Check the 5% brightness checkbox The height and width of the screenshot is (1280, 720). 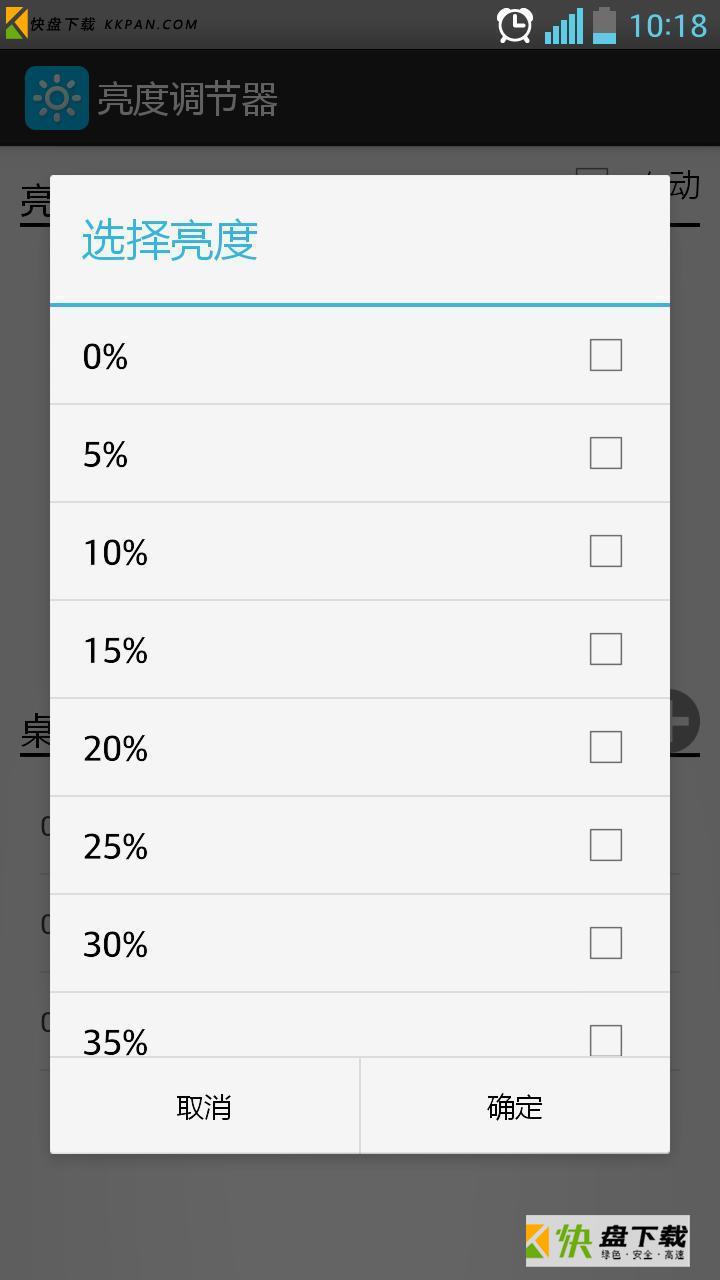(x=606, y=453)
